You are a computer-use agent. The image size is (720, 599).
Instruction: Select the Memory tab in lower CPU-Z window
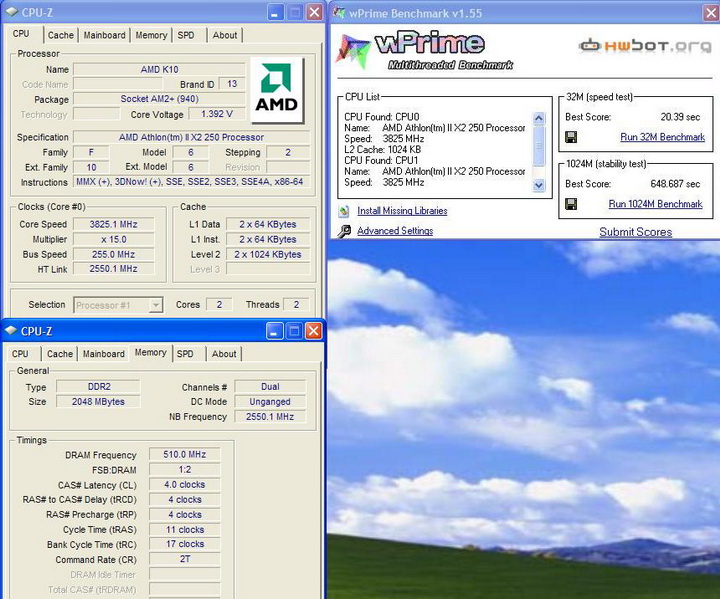(151, 353)
